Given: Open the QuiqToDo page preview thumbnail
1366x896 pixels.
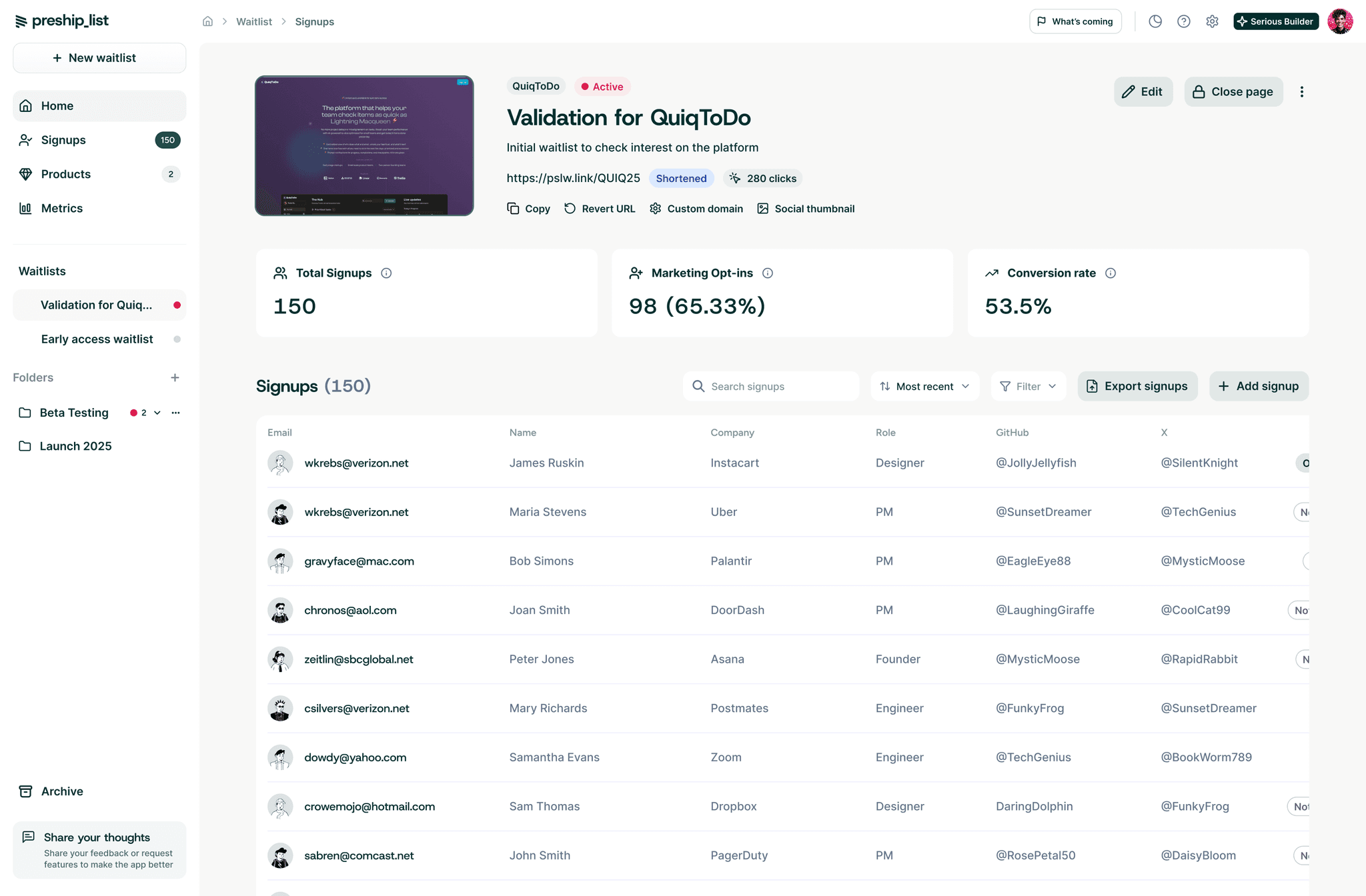Looking at the screenshot, I should [364, 145].
